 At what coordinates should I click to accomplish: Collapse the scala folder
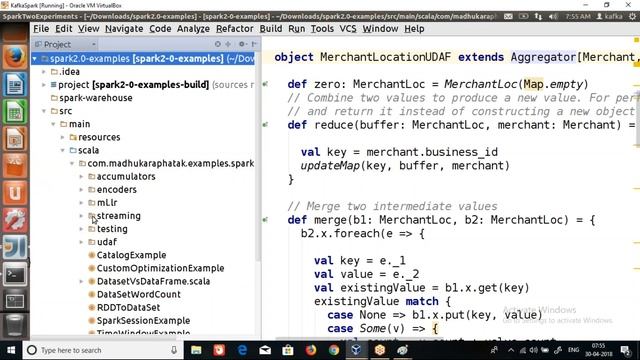click(x=62, y=150)
